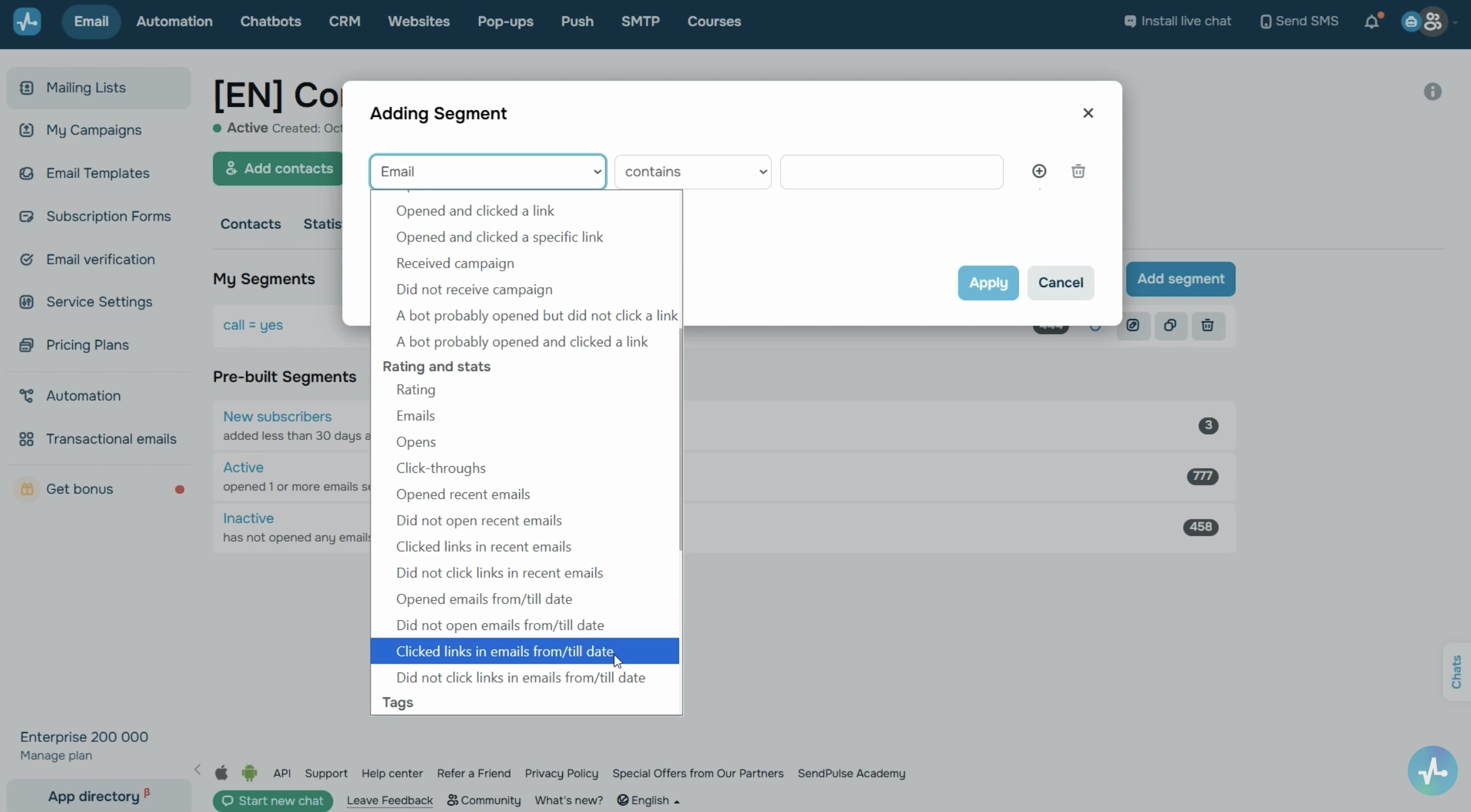Click the Add segment button
The height and width of the screenshot is (812, 1471).
pyautogui.click(x=1181, y=279)
